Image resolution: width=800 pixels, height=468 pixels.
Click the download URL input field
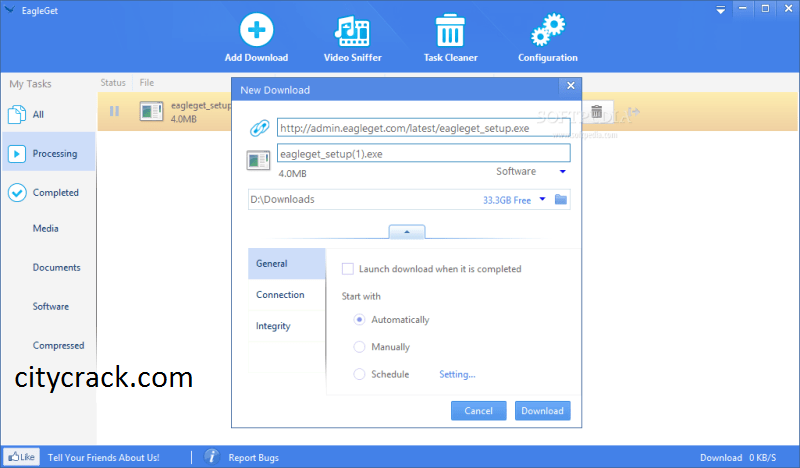click(x=423, y=128)
